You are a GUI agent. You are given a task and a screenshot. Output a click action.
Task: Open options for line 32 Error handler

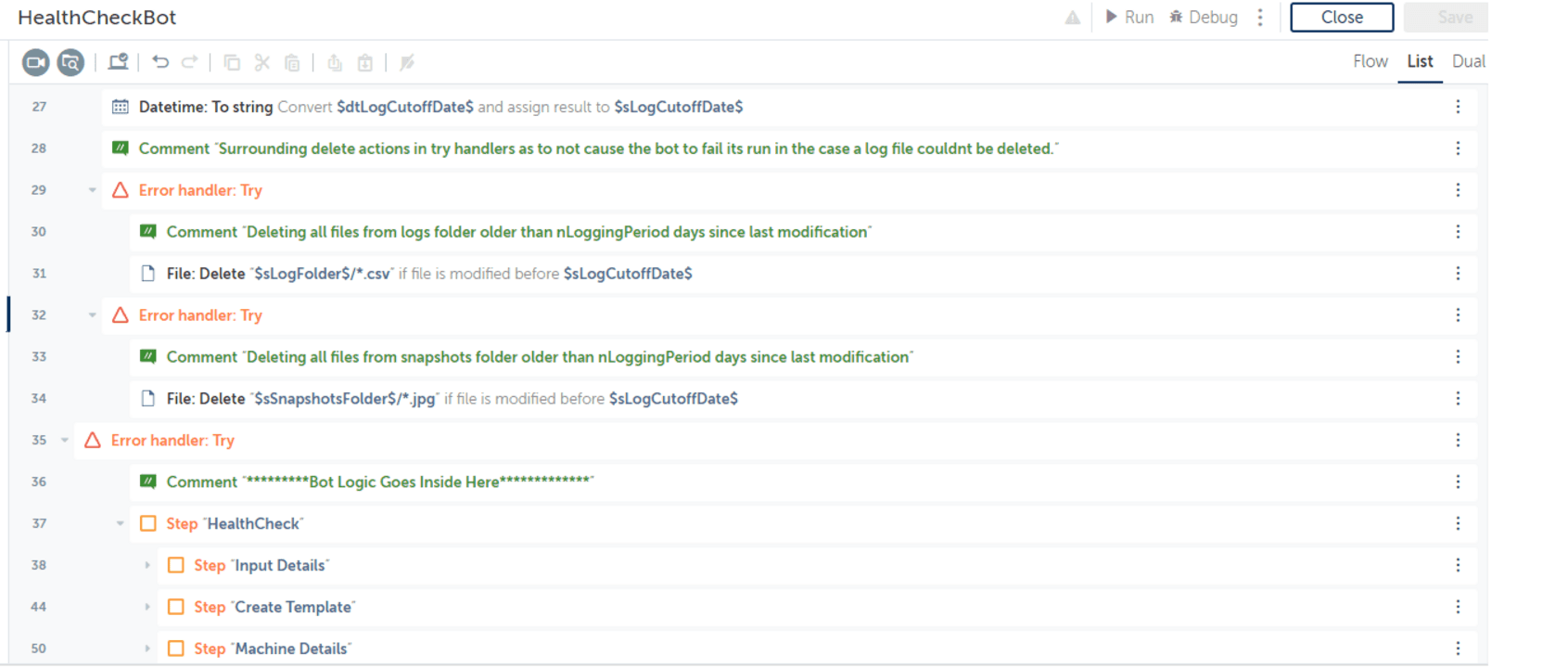point(1458,315)
